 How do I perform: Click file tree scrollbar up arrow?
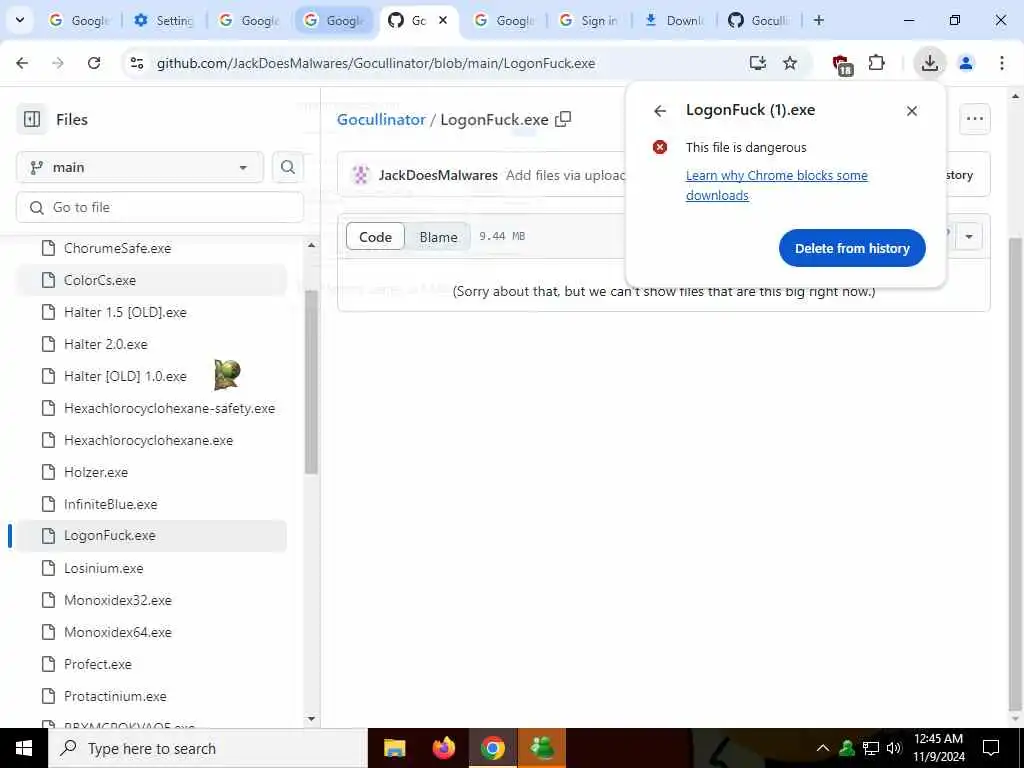click(x=312, y=246)
